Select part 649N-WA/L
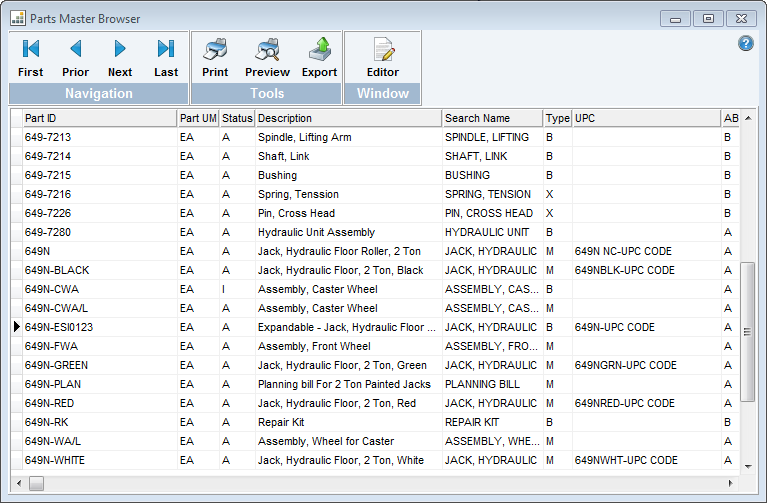This screenshot has width=767, height=503. (53, 441)
